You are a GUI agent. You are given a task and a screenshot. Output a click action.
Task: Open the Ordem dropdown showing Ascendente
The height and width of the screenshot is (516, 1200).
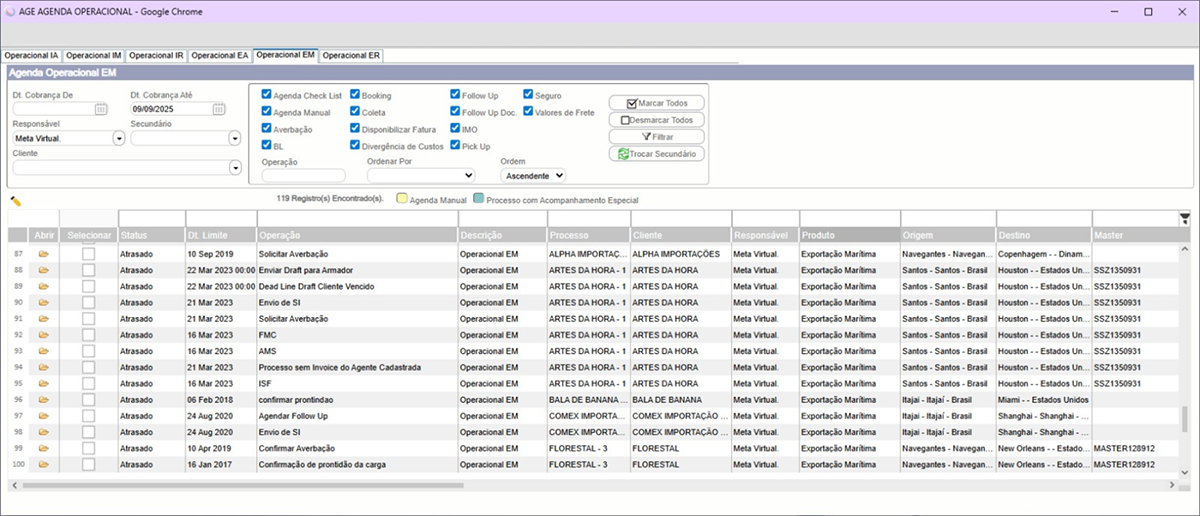pyautogui.click(x=533, y=175)
